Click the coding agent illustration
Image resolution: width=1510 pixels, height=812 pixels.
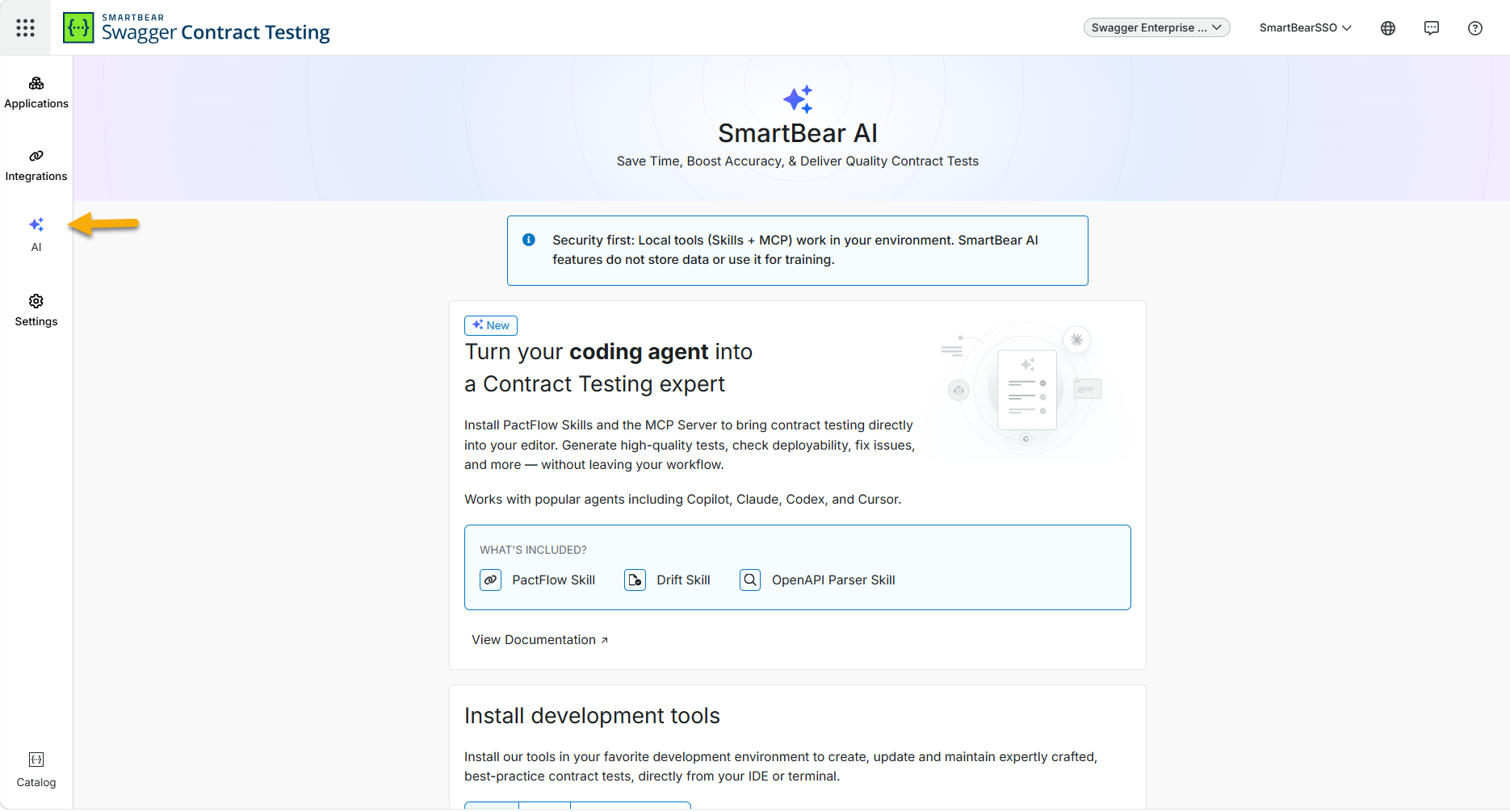[1025, 388]
